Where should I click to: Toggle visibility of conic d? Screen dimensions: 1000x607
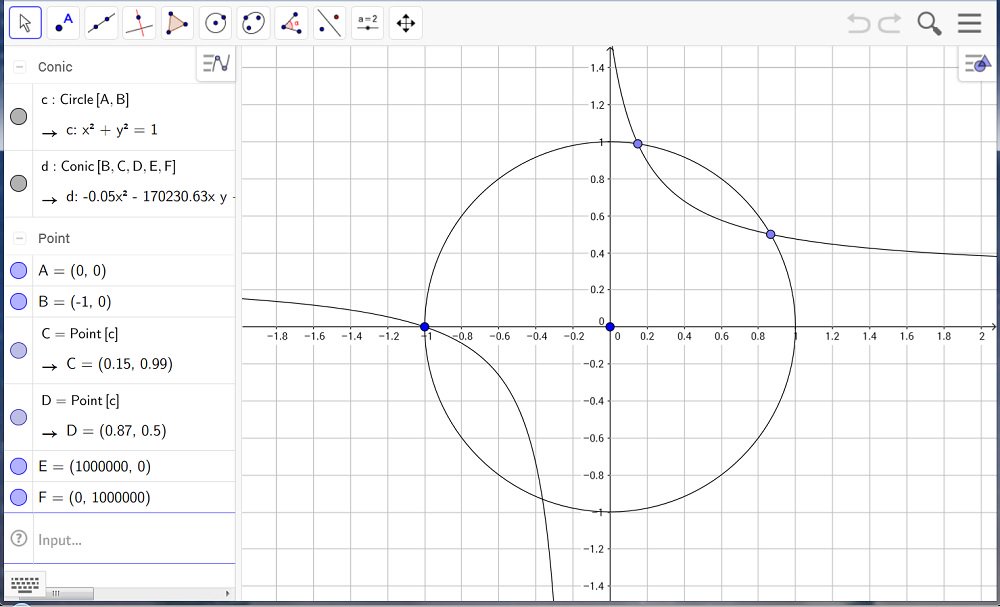[18, 183]
